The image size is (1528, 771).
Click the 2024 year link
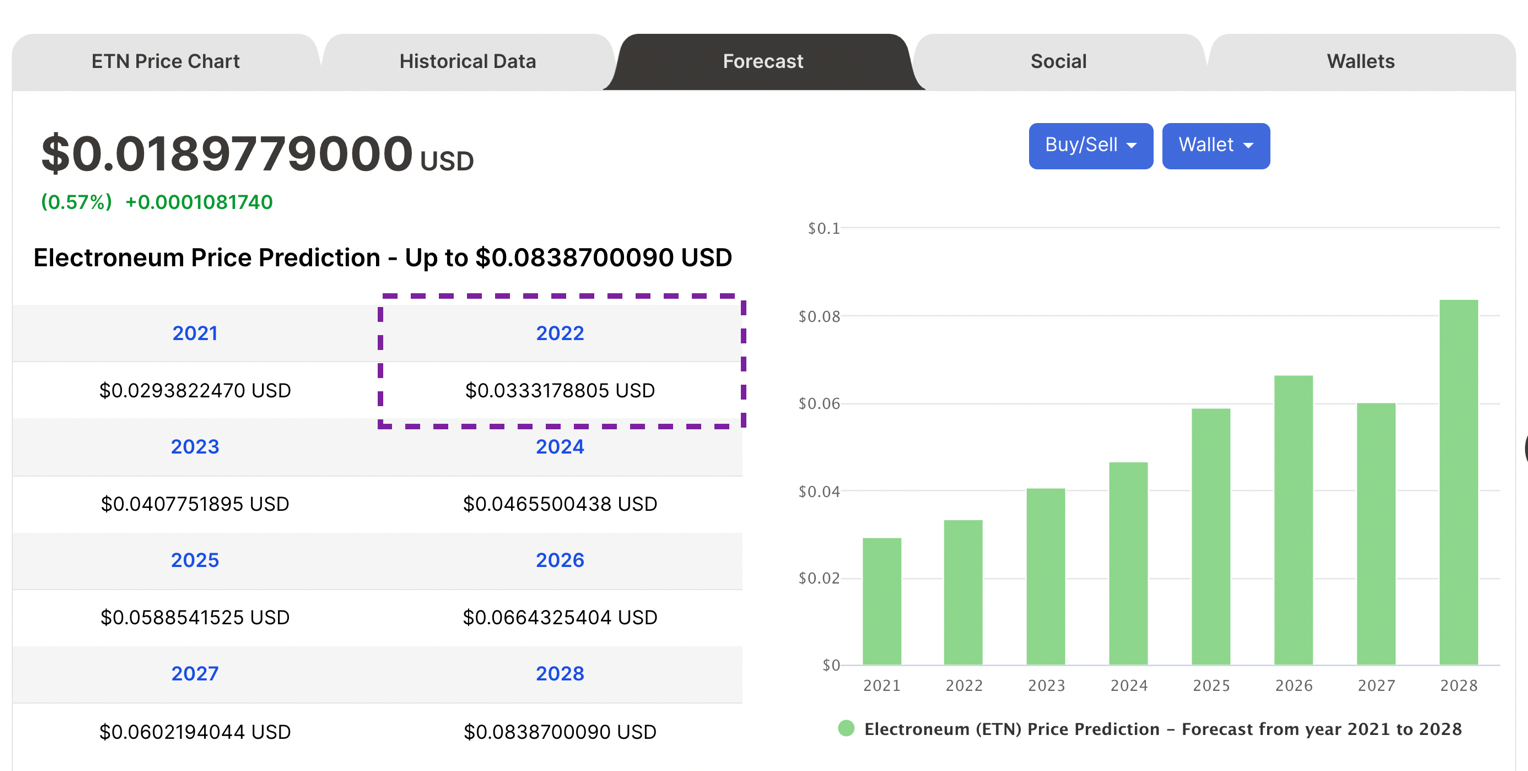pyautogui.click(x=560, y=447)
